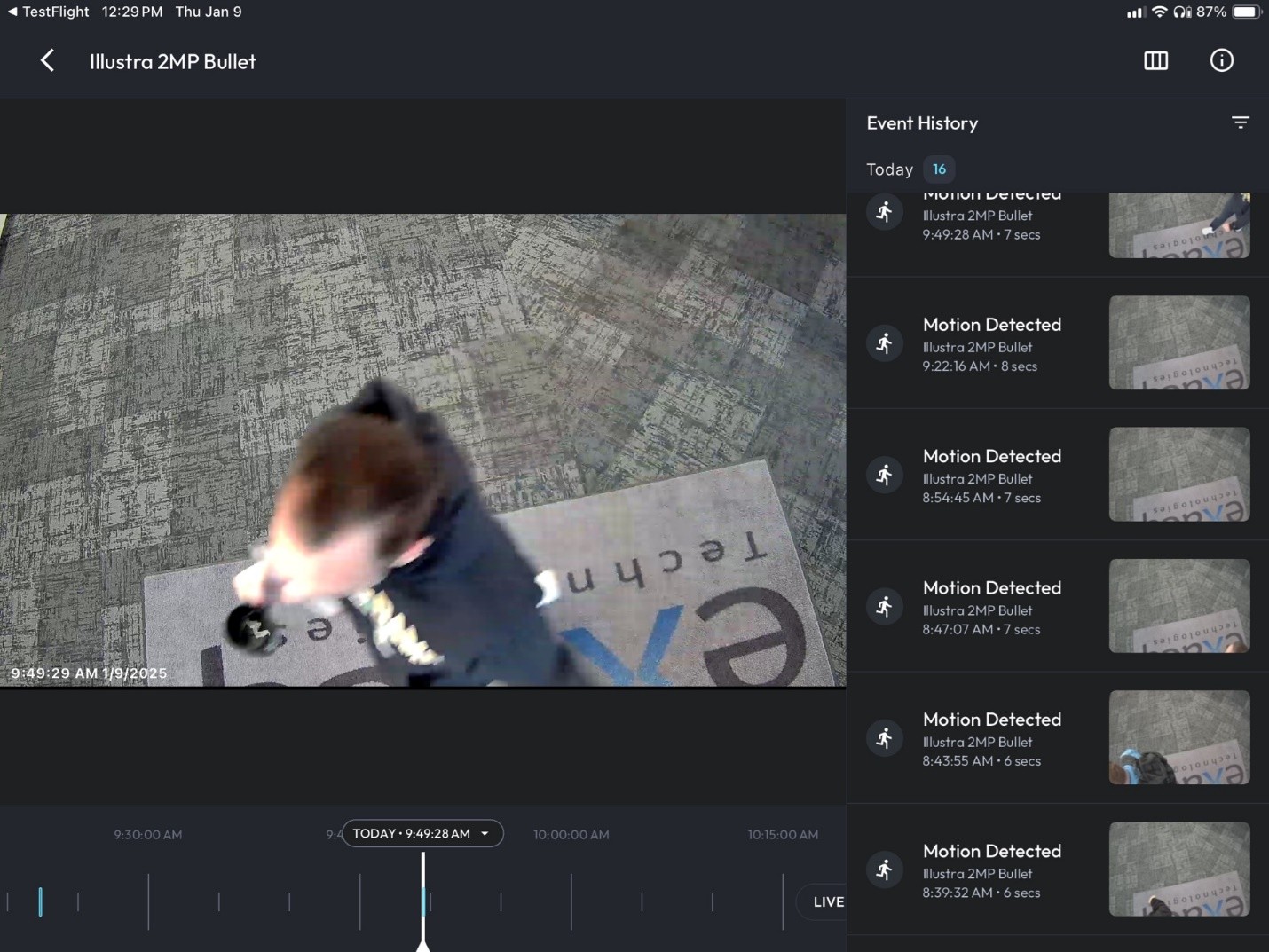Open the thumbnail of the 8:43:55 AM event

(x=1179, y=737)
